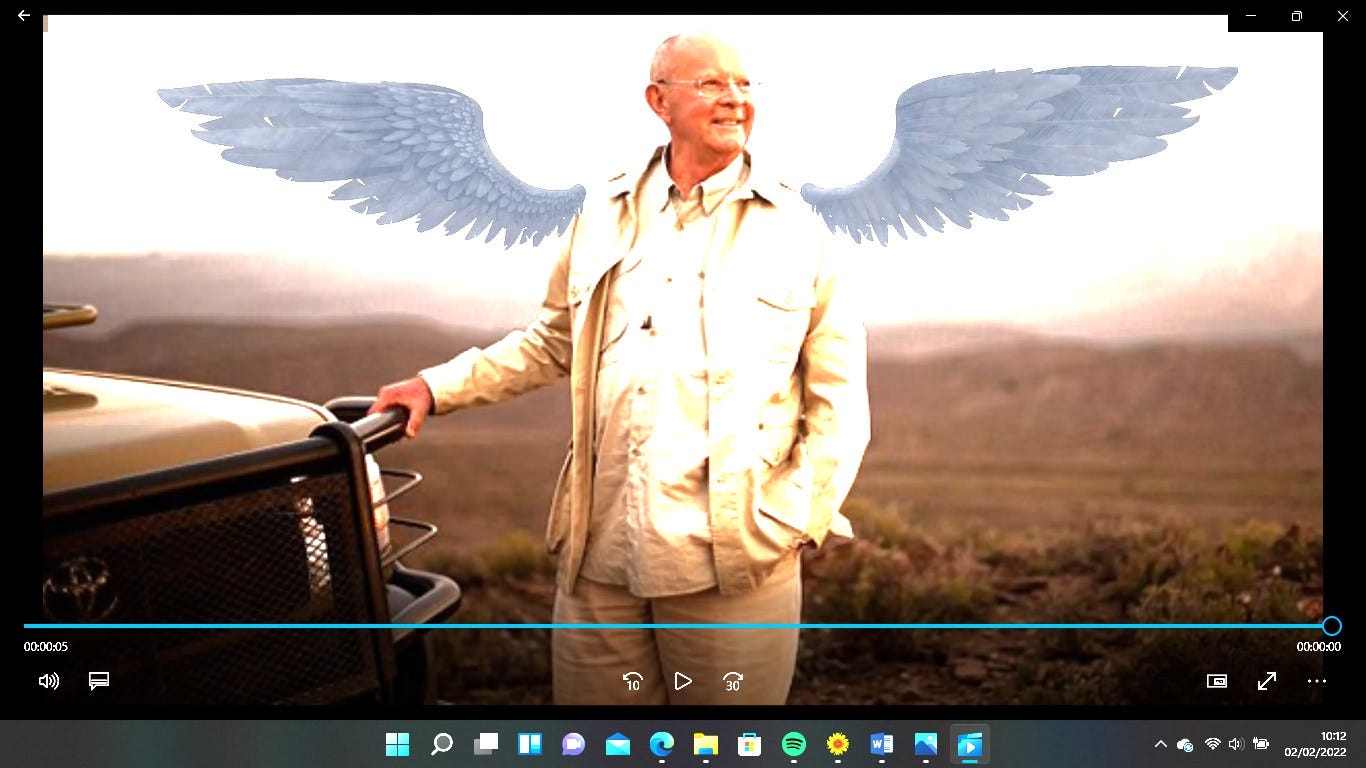Open Microsoft Edge from taskbar
This screenshot has height=768, width=1366.
(x=662, y=744)
